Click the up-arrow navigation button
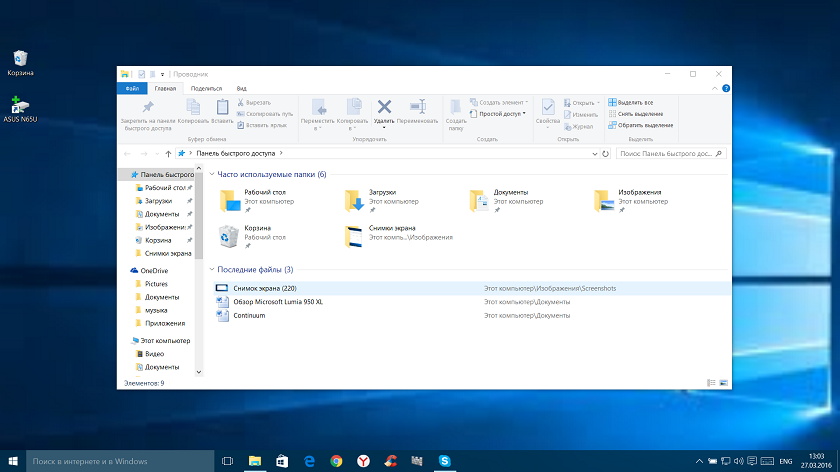The width and height of the screenshot is (840, 472). pos(167,154)
